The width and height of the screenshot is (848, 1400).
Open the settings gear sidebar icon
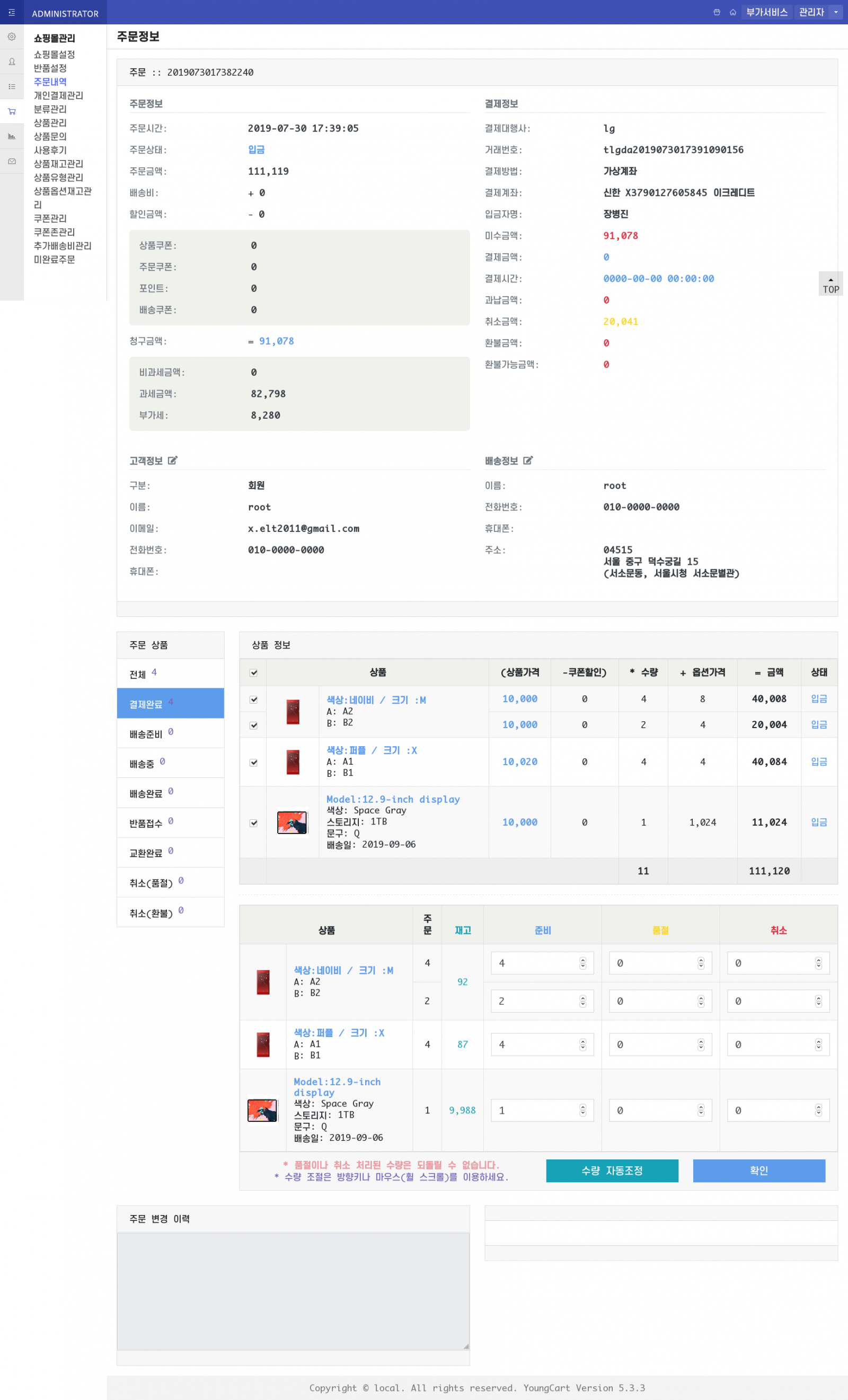click(11, 37)
